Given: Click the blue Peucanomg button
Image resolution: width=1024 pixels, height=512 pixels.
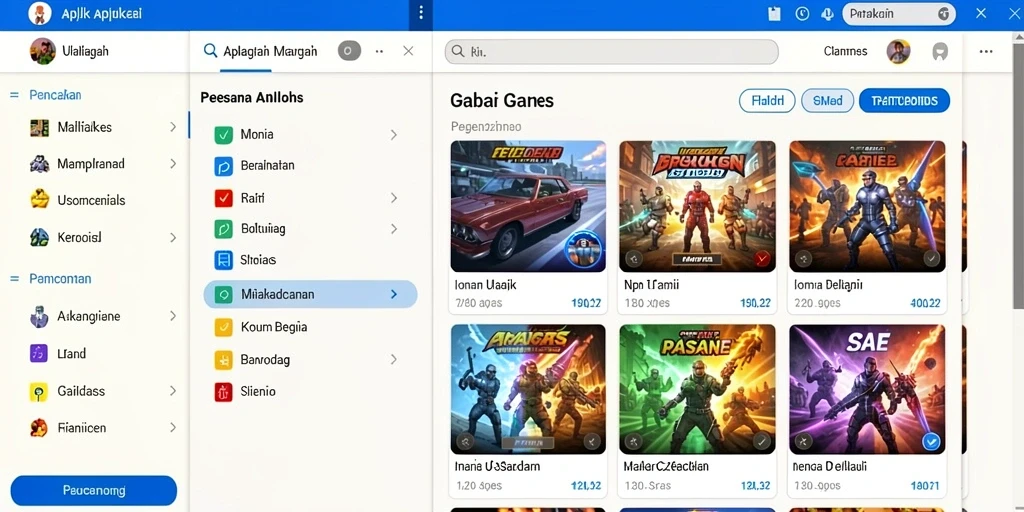Looking at the screenshot, I should (x=94, y=490).
